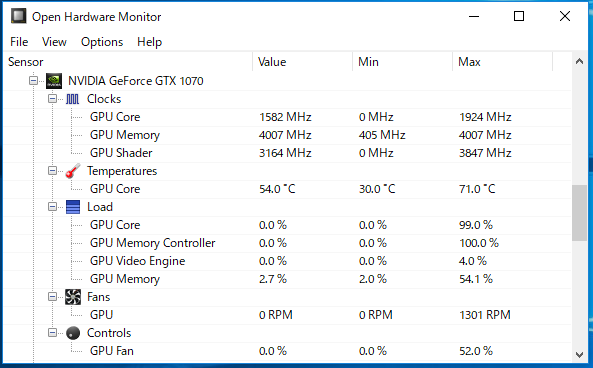The height and width of the screenshot is (368, 593).
Task: Open the View menu
Action: pyautogui.click(x=54, y=42)
